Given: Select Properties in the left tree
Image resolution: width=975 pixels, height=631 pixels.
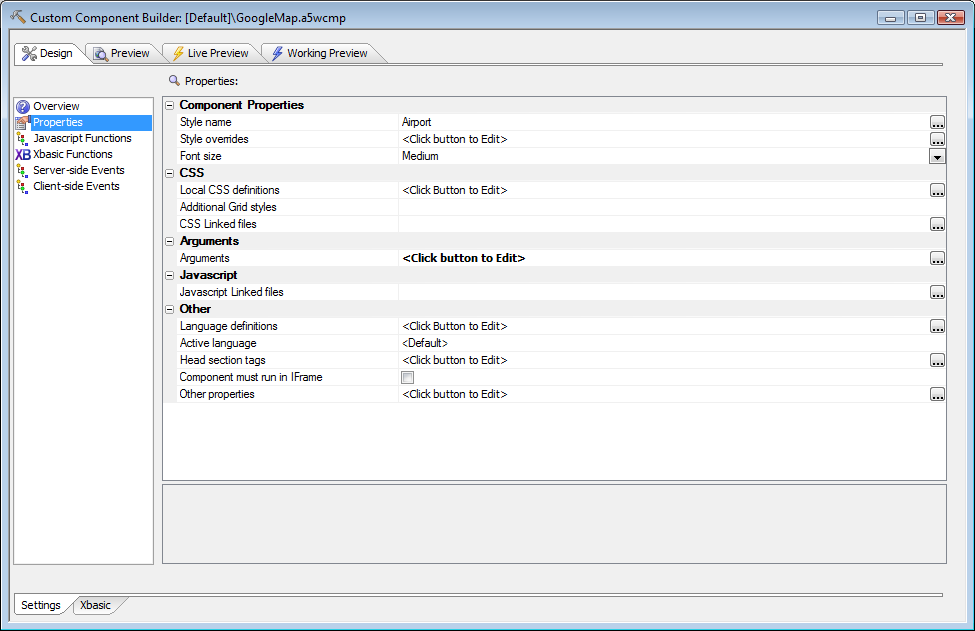Looking at the screenshot, I should [58, 122].
